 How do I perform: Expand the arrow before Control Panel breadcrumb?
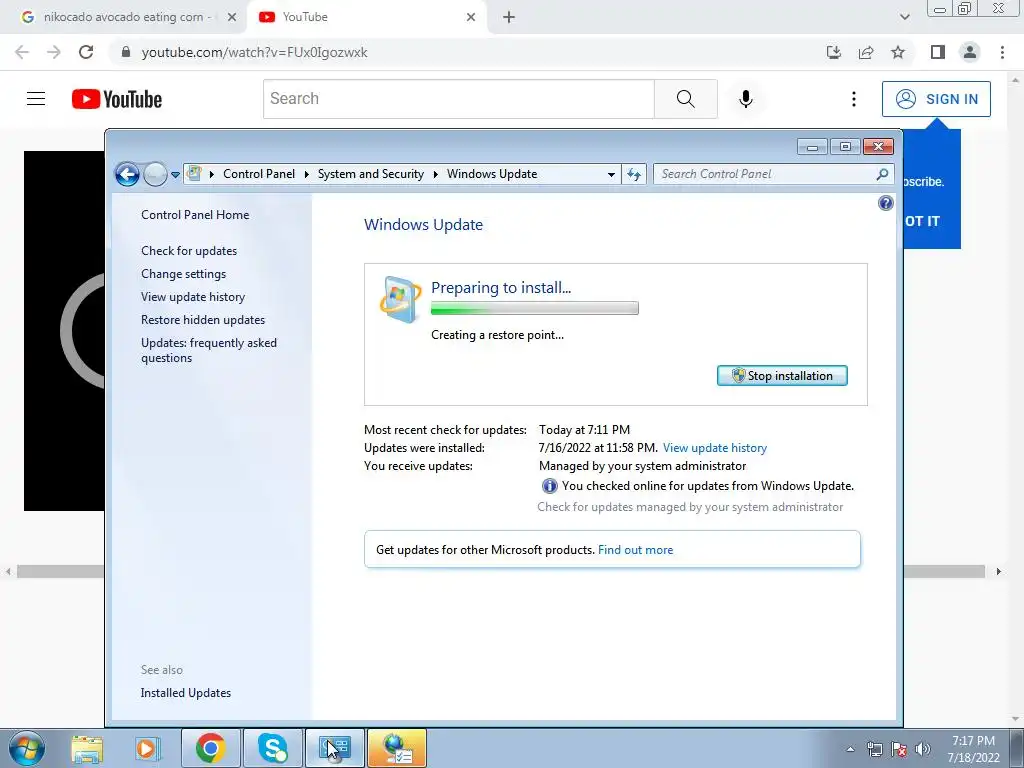212,174
